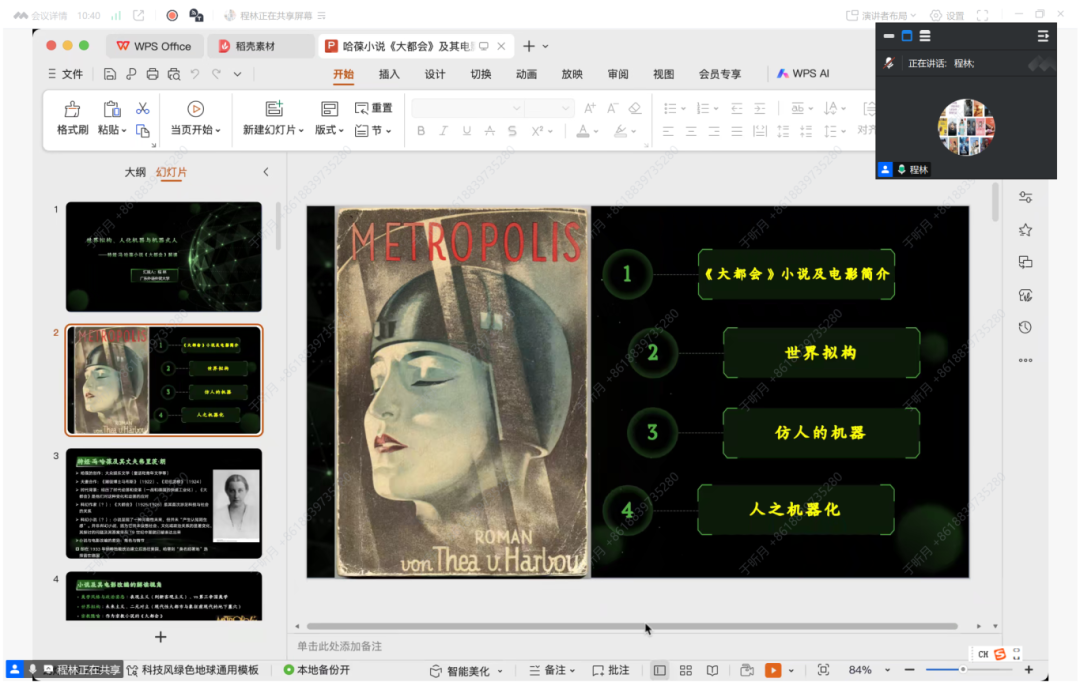Click the Redo arrow icon
This screenshot has width=1080, height=682.
coord(216,74)
